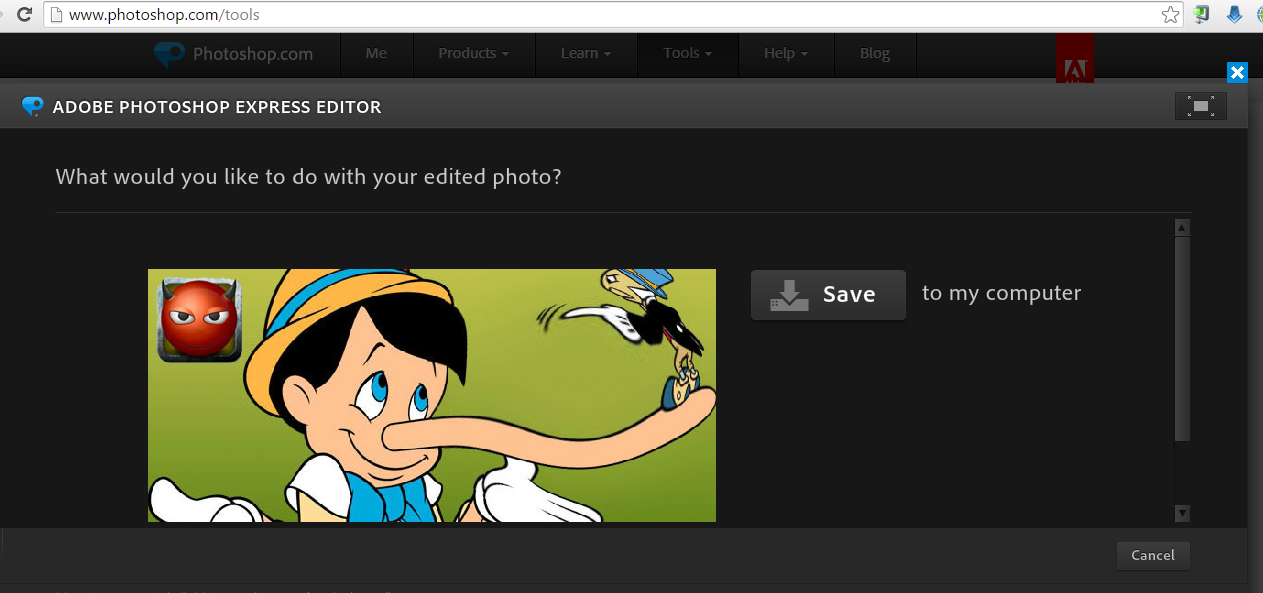1263x593 pixels.
Task: Open the Me menu item
Action: [x=376, y=54]
